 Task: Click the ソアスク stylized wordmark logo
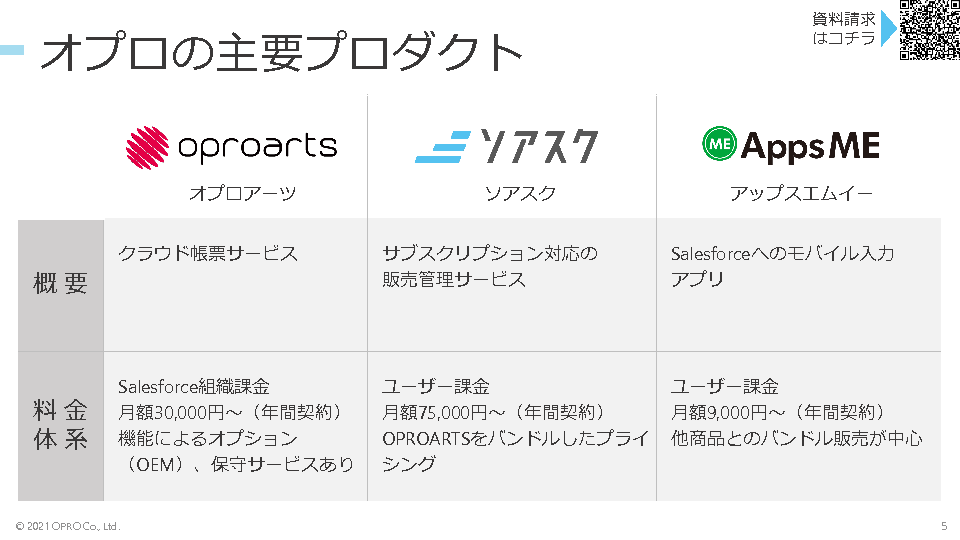coord(537,147)
